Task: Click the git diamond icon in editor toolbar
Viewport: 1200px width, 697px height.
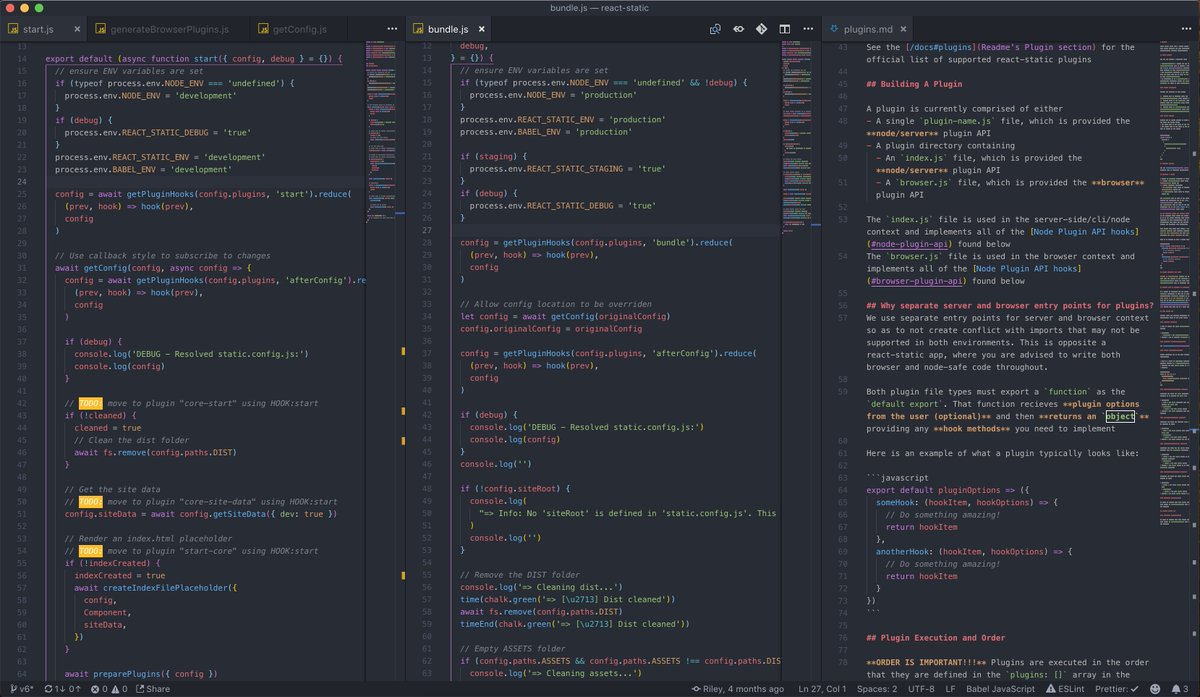Action: tap(761, 30)
